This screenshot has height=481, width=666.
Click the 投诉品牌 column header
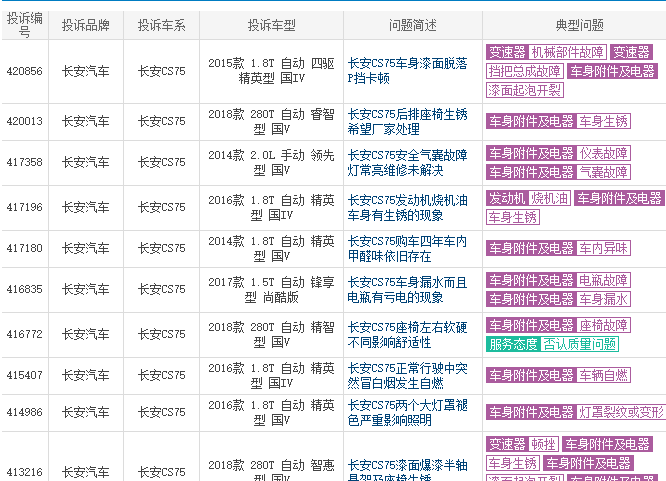tap(86, 25)
